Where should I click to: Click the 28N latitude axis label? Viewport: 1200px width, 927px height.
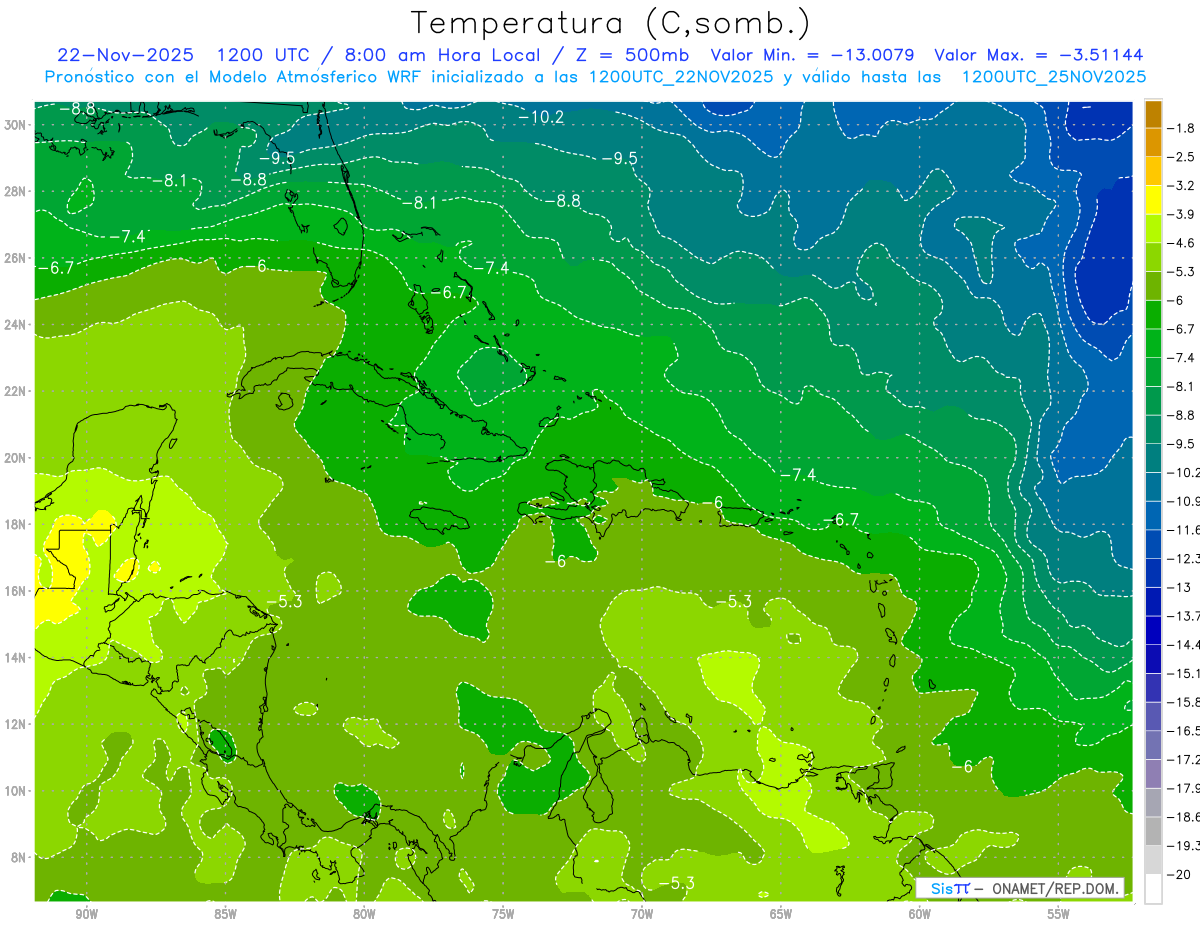pyautogui.click(x=15, y=191)
